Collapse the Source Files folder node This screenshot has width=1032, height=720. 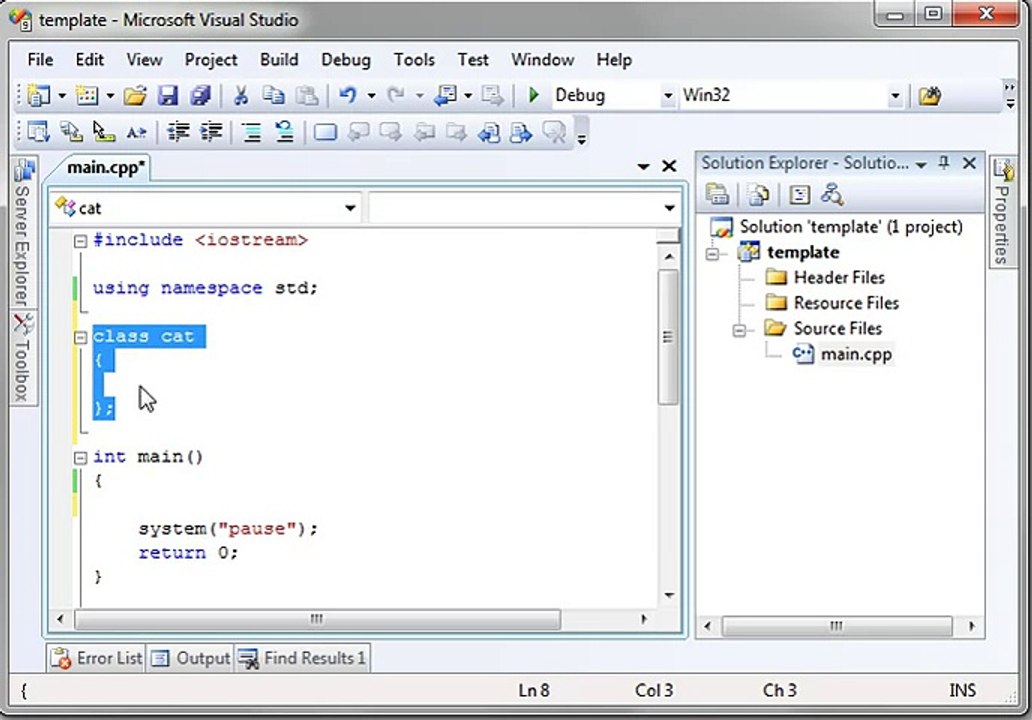click(740, 330)
